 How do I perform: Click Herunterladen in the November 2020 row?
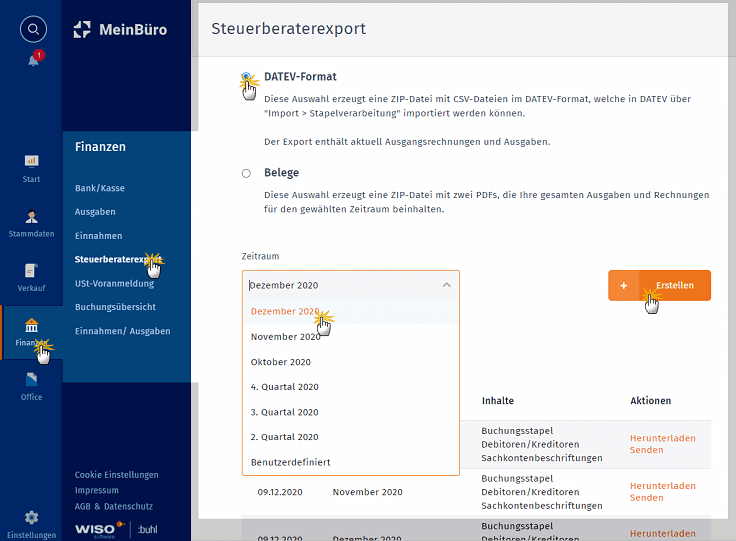coord(663,486)
